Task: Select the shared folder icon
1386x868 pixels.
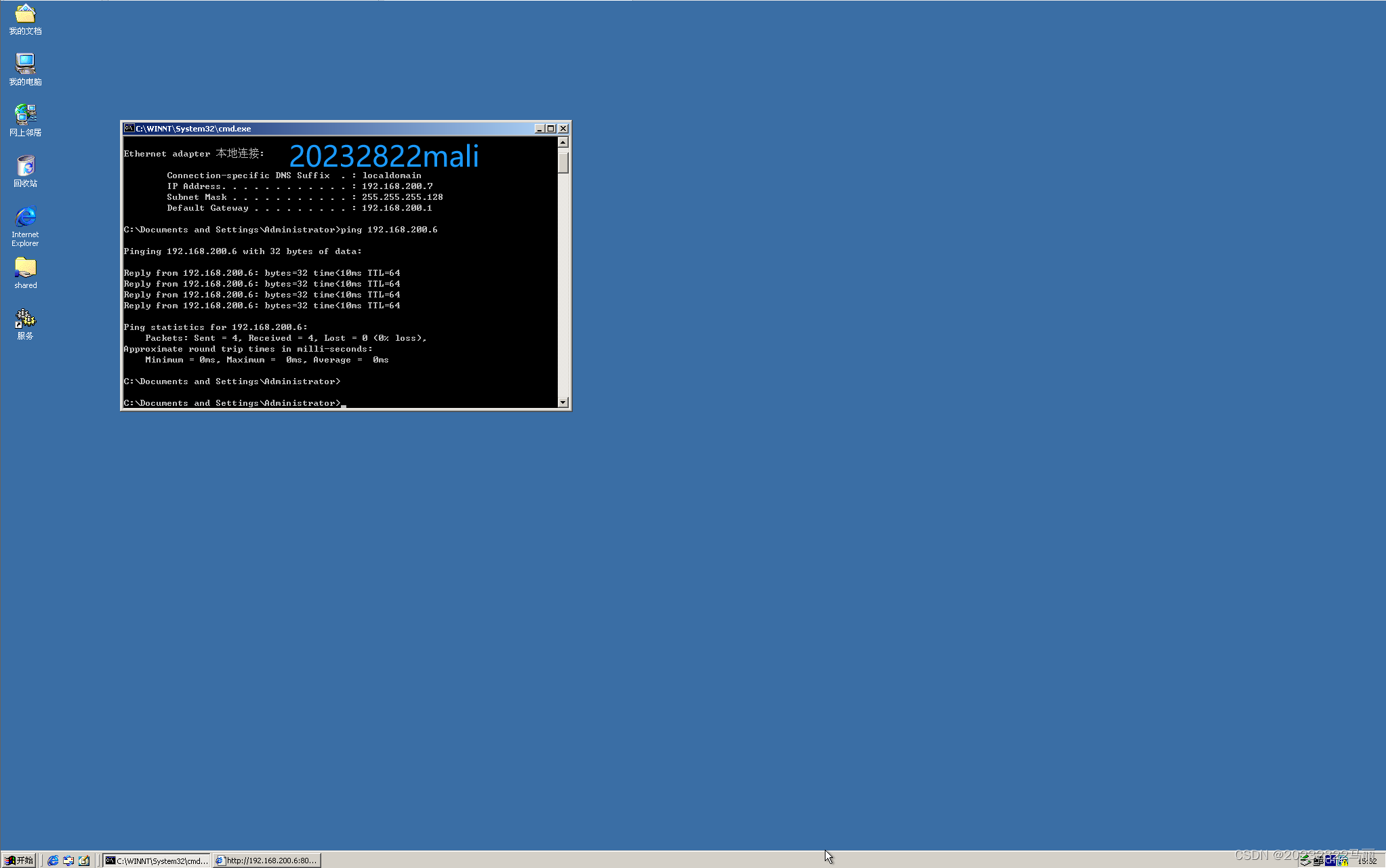Action: coord(25,273)
